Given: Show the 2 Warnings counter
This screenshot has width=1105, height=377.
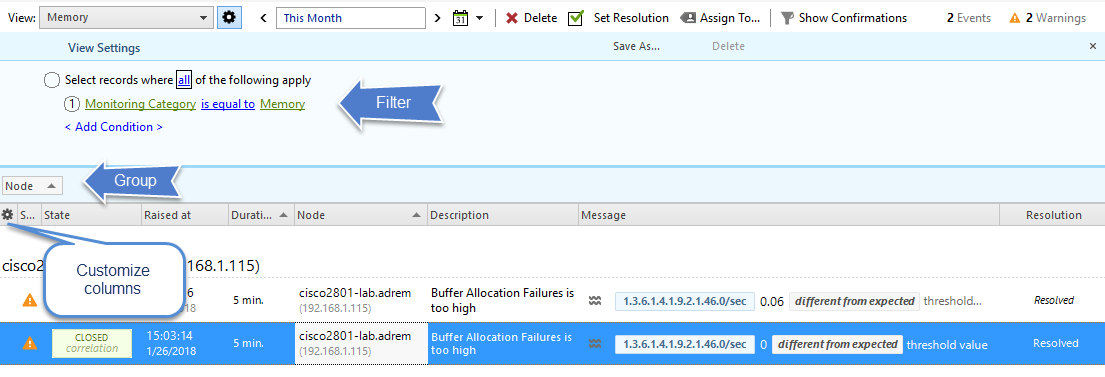Looking at the screenshot, I should pyautogui.click(x=1048, y=18).
